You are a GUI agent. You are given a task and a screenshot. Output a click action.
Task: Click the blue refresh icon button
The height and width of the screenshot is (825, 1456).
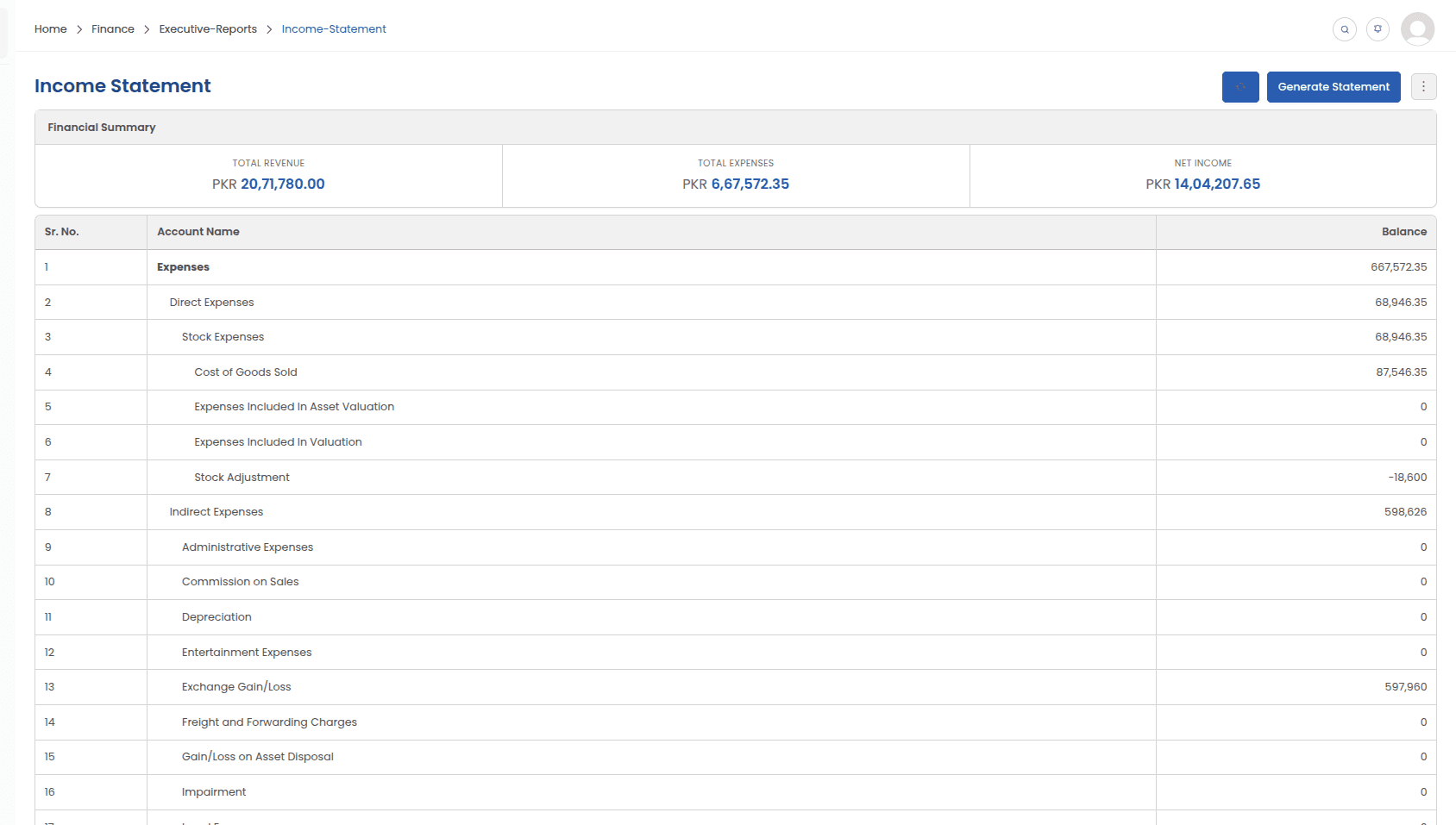pos(1240,87)
